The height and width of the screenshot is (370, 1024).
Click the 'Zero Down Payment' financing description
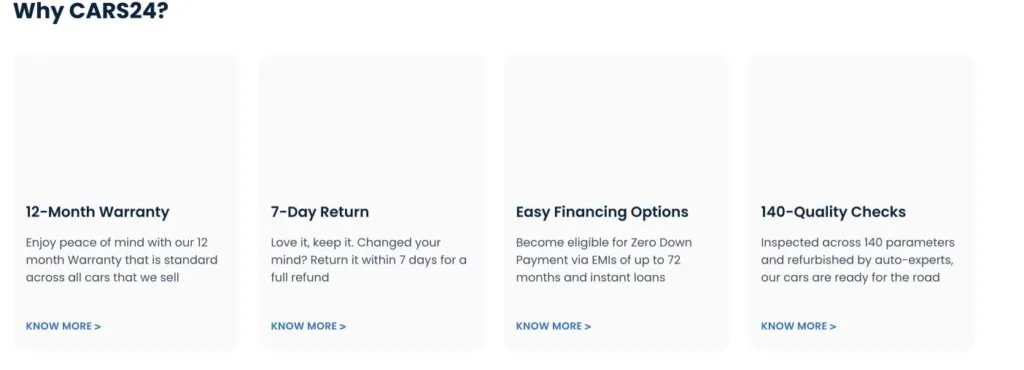coord(604,260)
